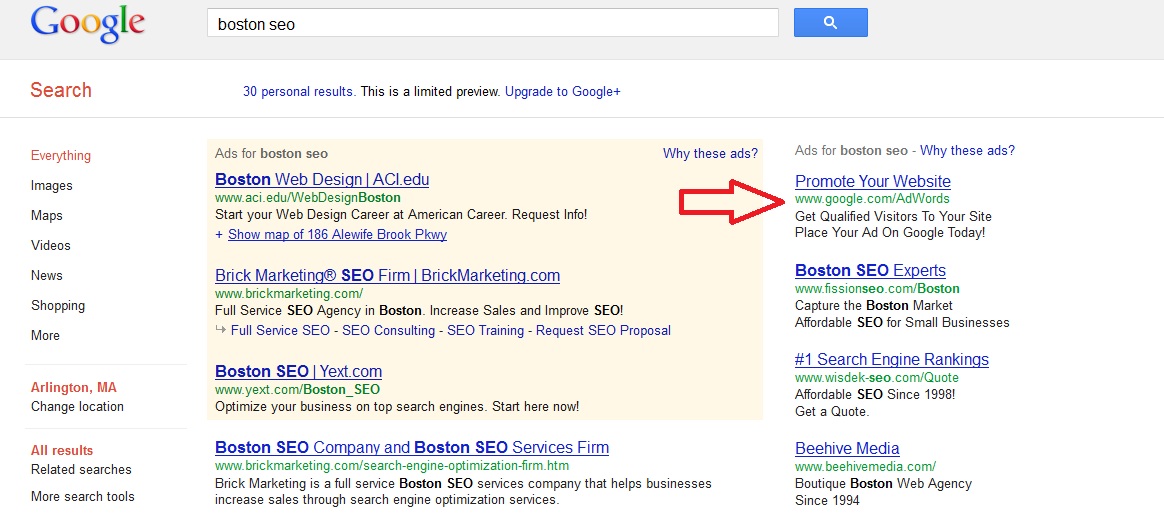Switch to Videos results
1164x524 pixels.
(x=50, y=246)
